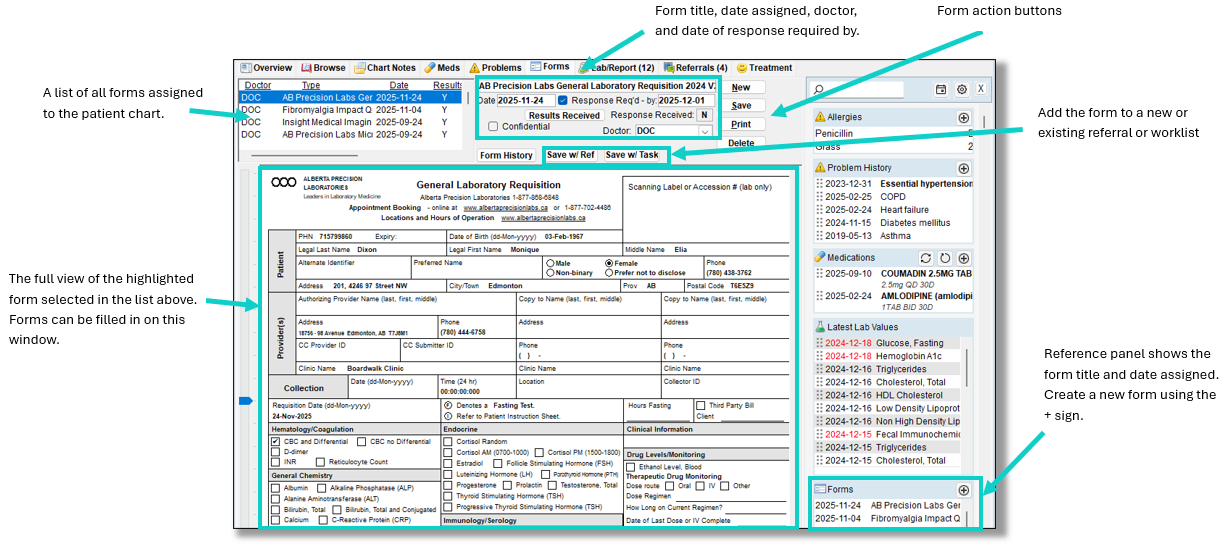The image size is (1225, 547).
Task: Click the Save w/ Task button
Action: pyautogui.click(x=631, y=155)
